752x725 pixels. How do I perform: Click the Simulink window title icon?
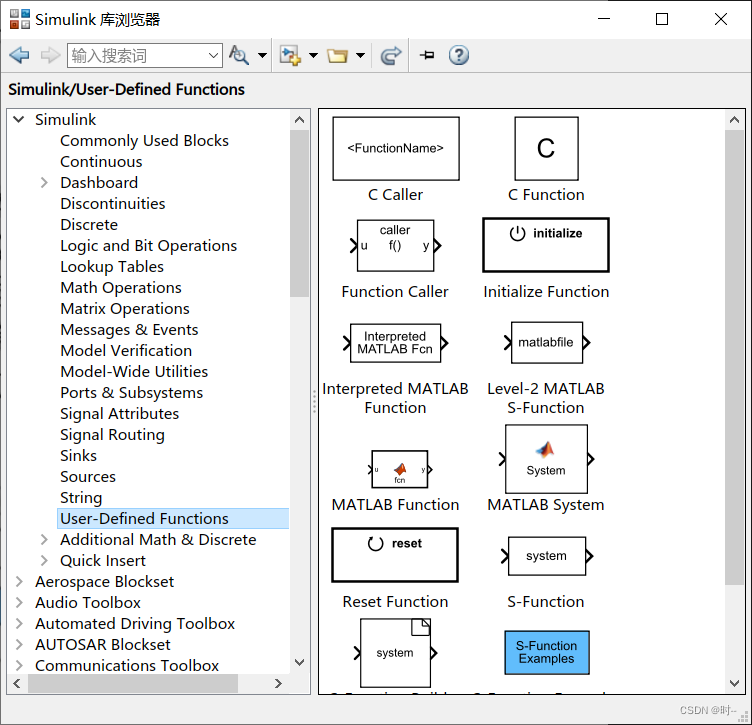pyautogui.click(x=20, y=19)
